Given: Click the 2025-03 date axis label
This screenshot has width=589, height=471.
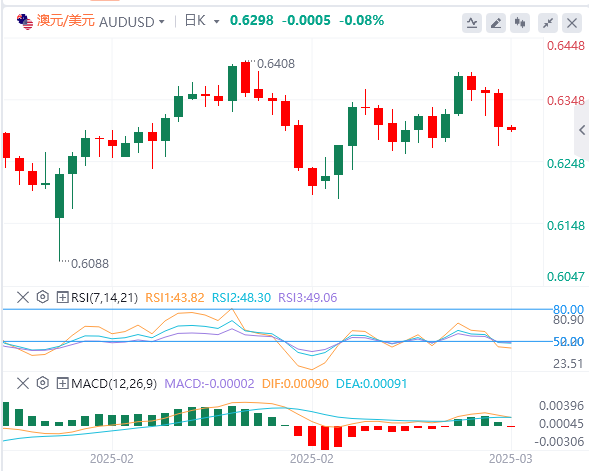Looking at the screenshot, I should click(x=510, y=459).
